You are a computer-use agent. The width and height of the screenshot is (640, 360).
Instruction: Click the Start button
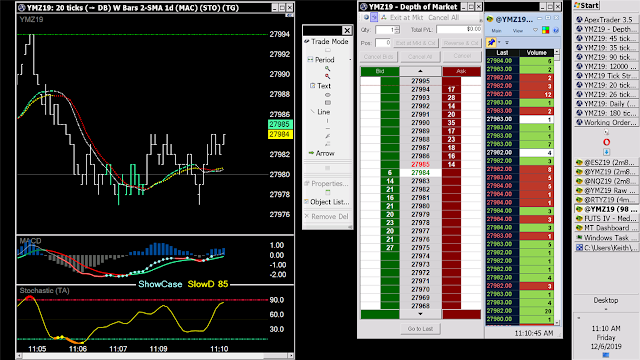click(587, 5)
